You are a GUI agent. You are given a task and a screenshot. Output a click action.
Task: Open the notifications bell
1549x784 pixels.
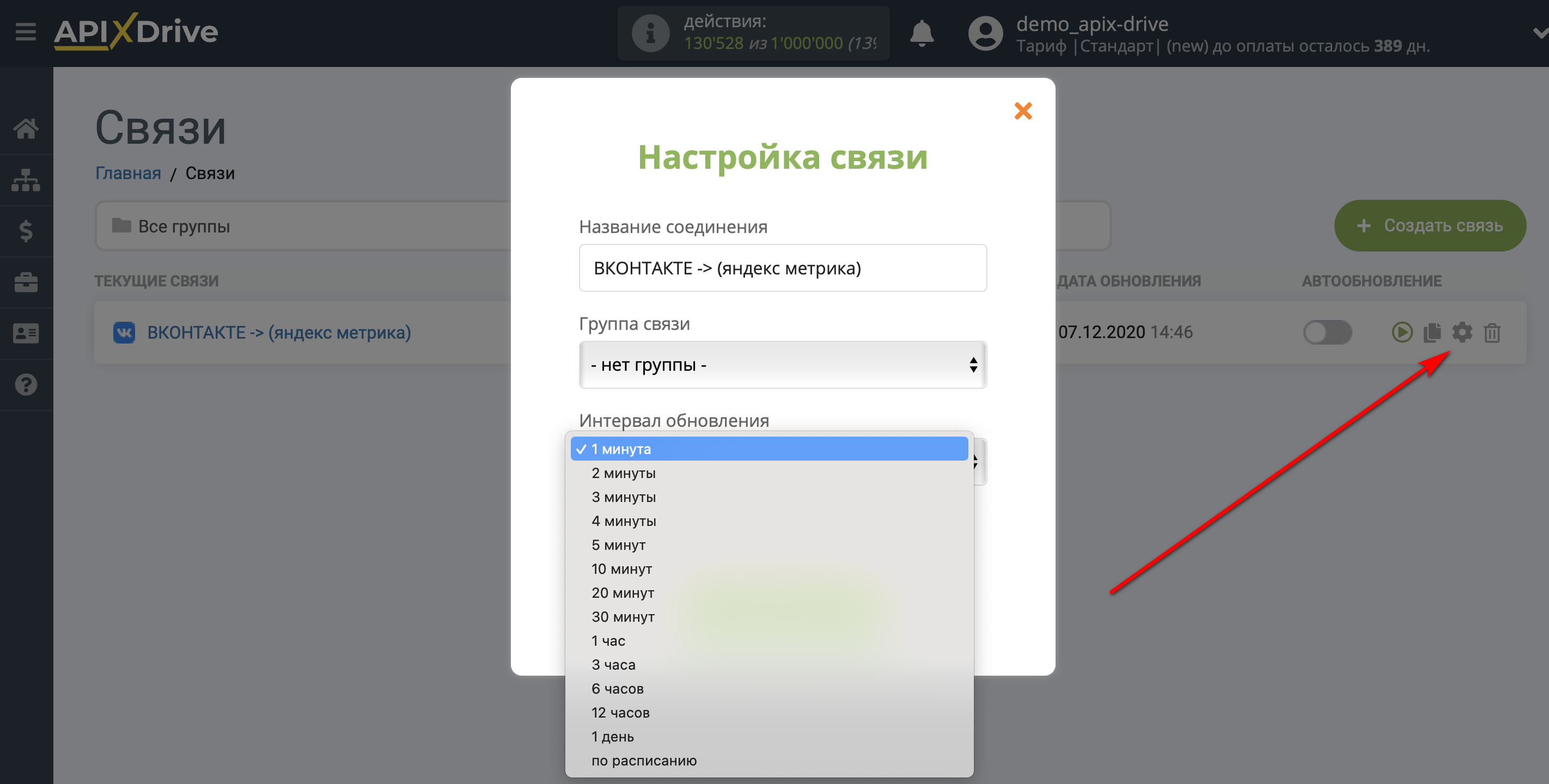click(921, 33)
